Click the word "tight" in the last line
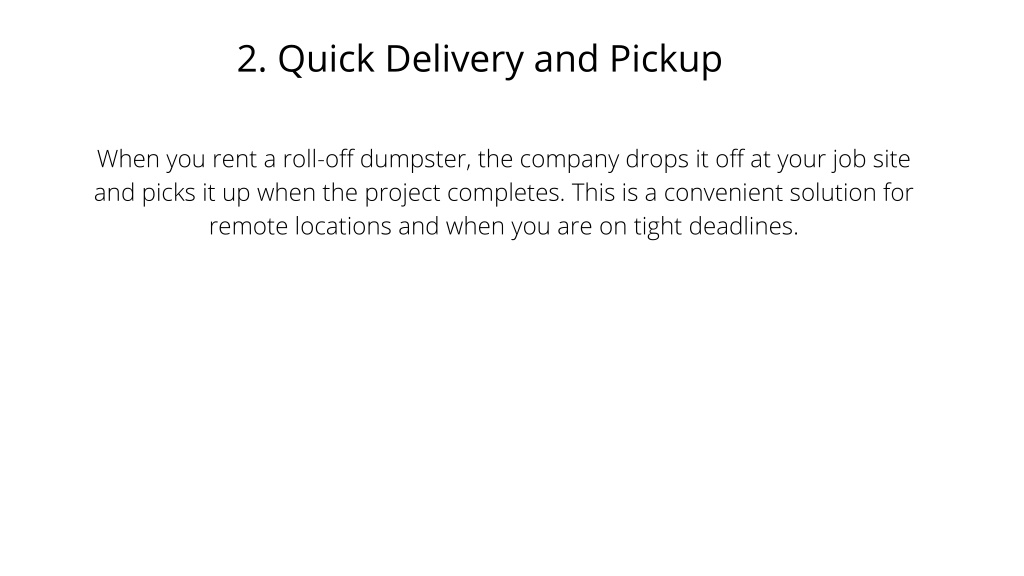The width and height of the screenshot is (1024, 576). coord(658,227)
